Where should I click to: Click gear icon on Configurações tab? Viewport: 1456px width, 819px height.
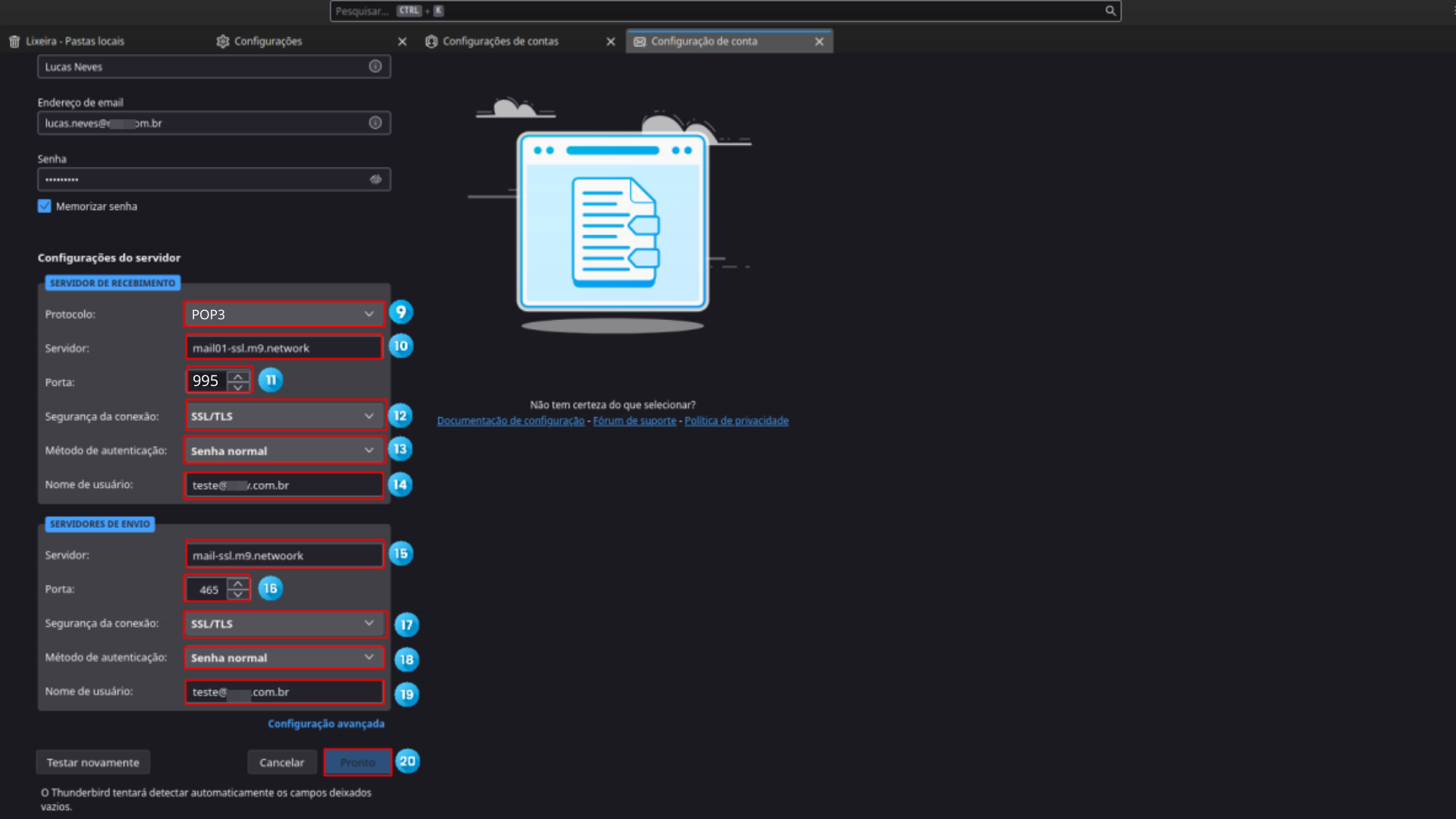coord(222,42)
